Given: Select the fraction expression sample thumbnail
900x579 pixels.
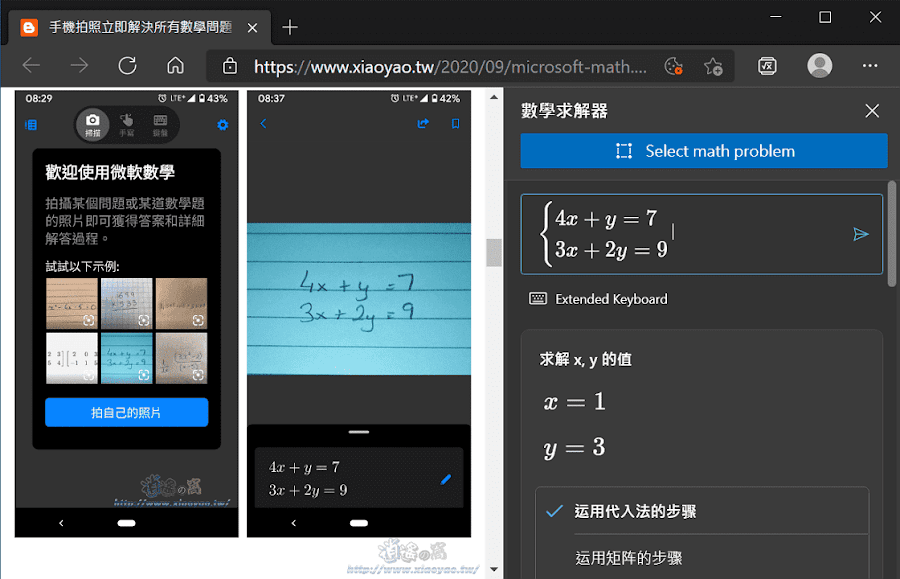Looking at the screenshot, I should click(181, 358).
